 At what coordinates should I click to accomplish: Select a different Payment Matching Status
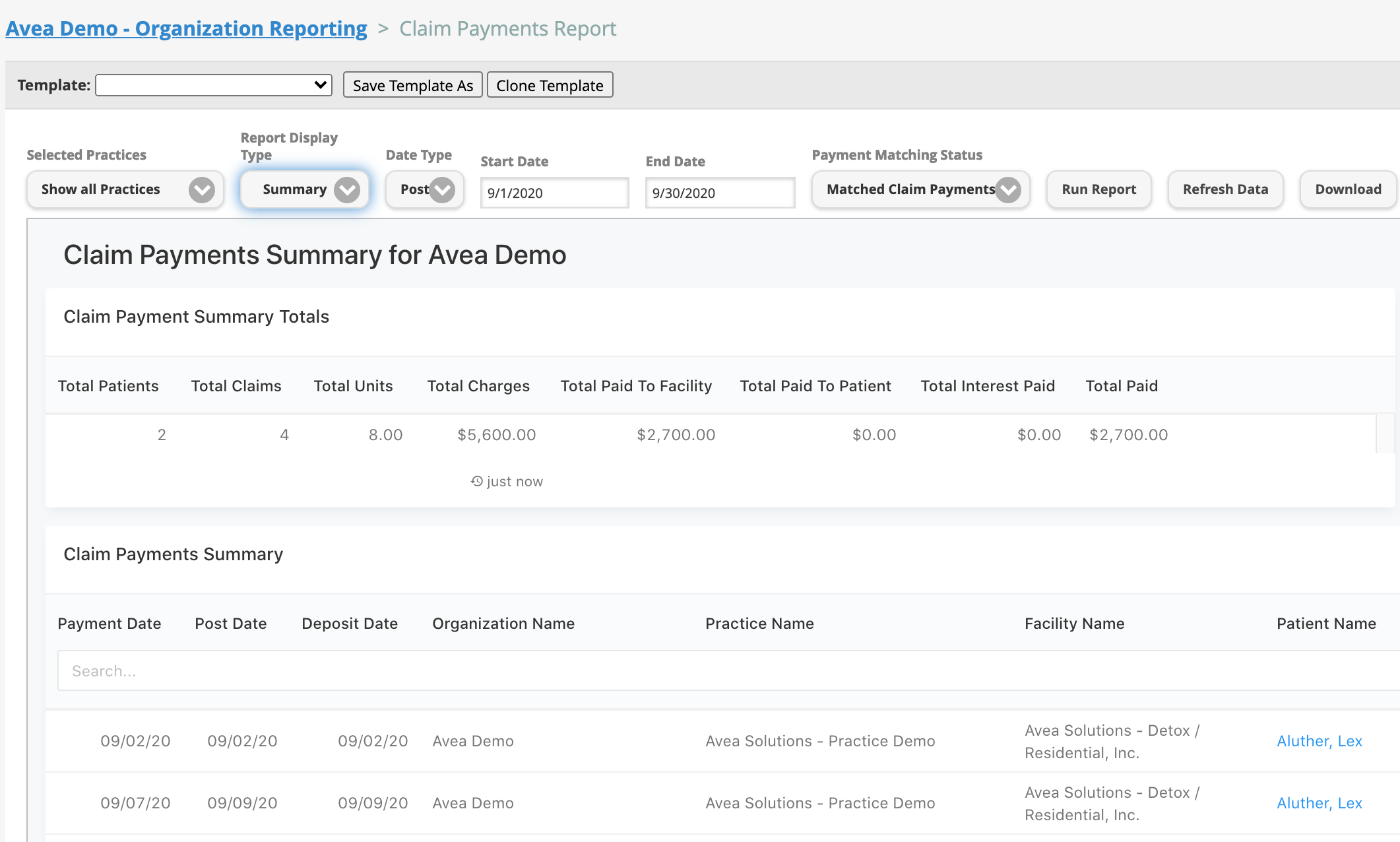(920, 189)
